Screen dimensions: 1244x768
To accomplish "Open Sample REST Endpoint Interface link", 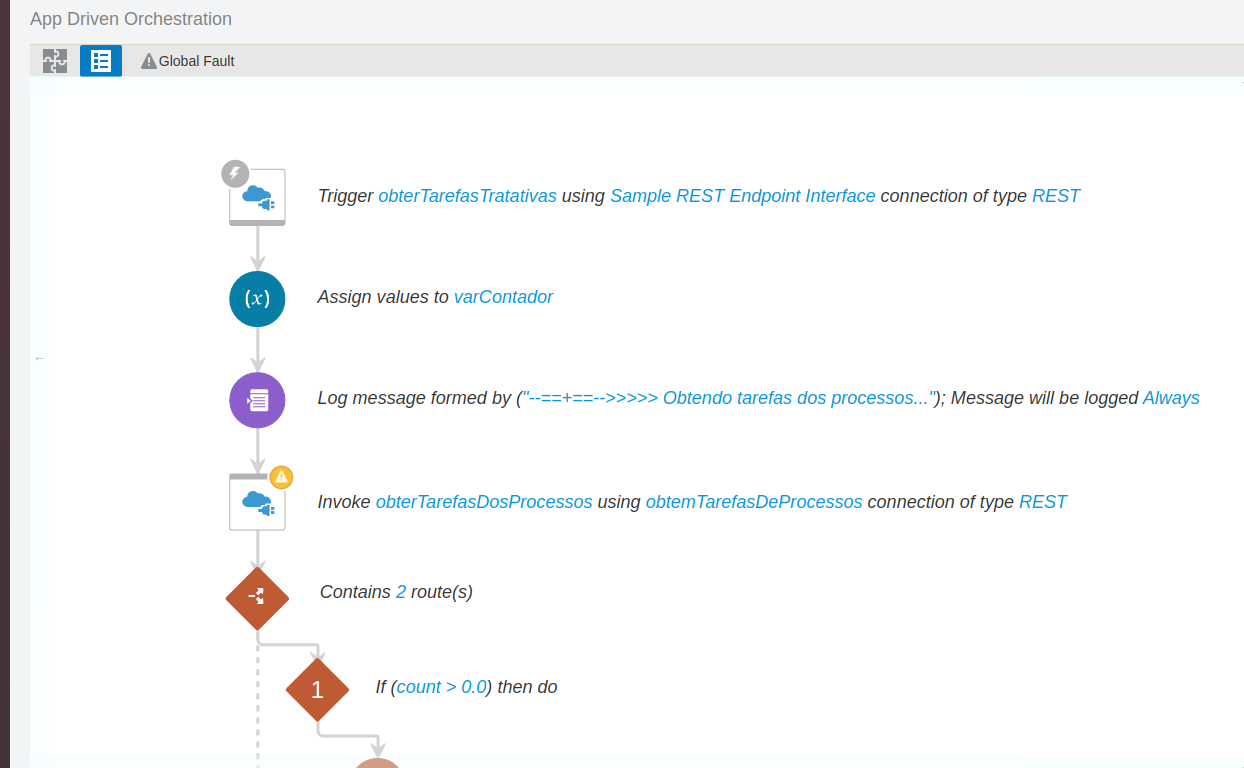I will pyautogui.click(x=743, y=196).
